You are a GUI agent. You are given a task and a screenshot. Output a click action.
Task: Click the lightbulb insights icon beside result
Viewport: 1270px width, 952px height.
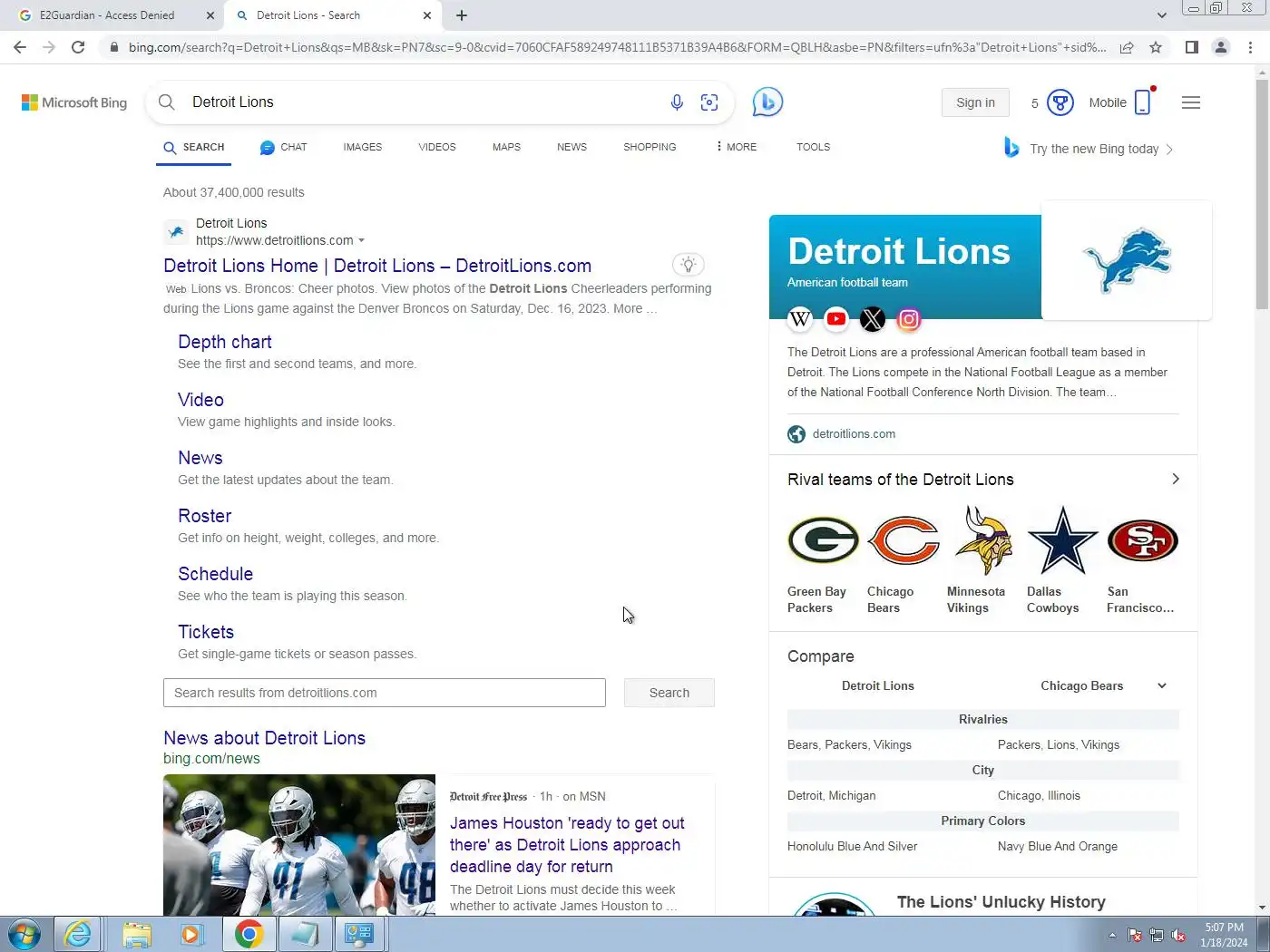689,265
